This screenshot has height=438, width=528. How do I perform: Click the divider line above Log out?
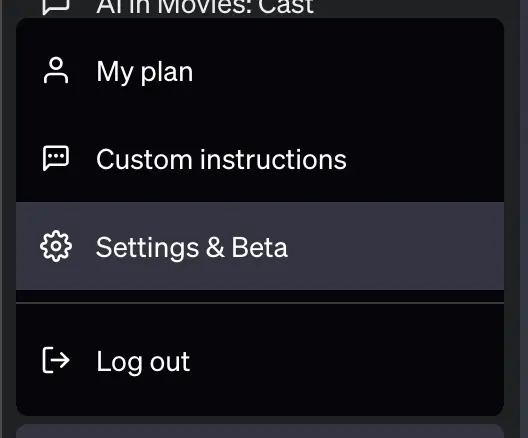tap(260, 303)
